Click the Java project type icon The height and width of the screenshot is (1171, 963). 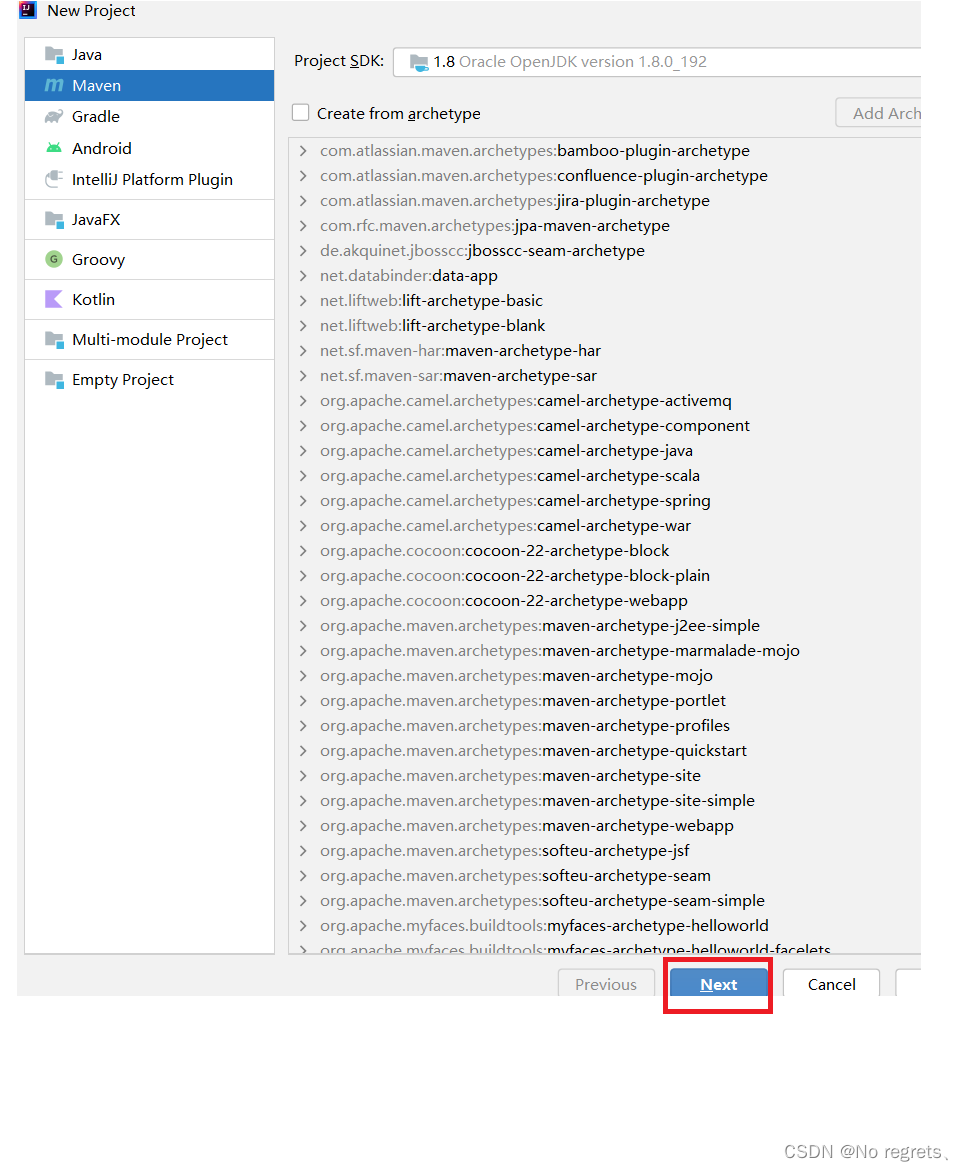(54, 55)
